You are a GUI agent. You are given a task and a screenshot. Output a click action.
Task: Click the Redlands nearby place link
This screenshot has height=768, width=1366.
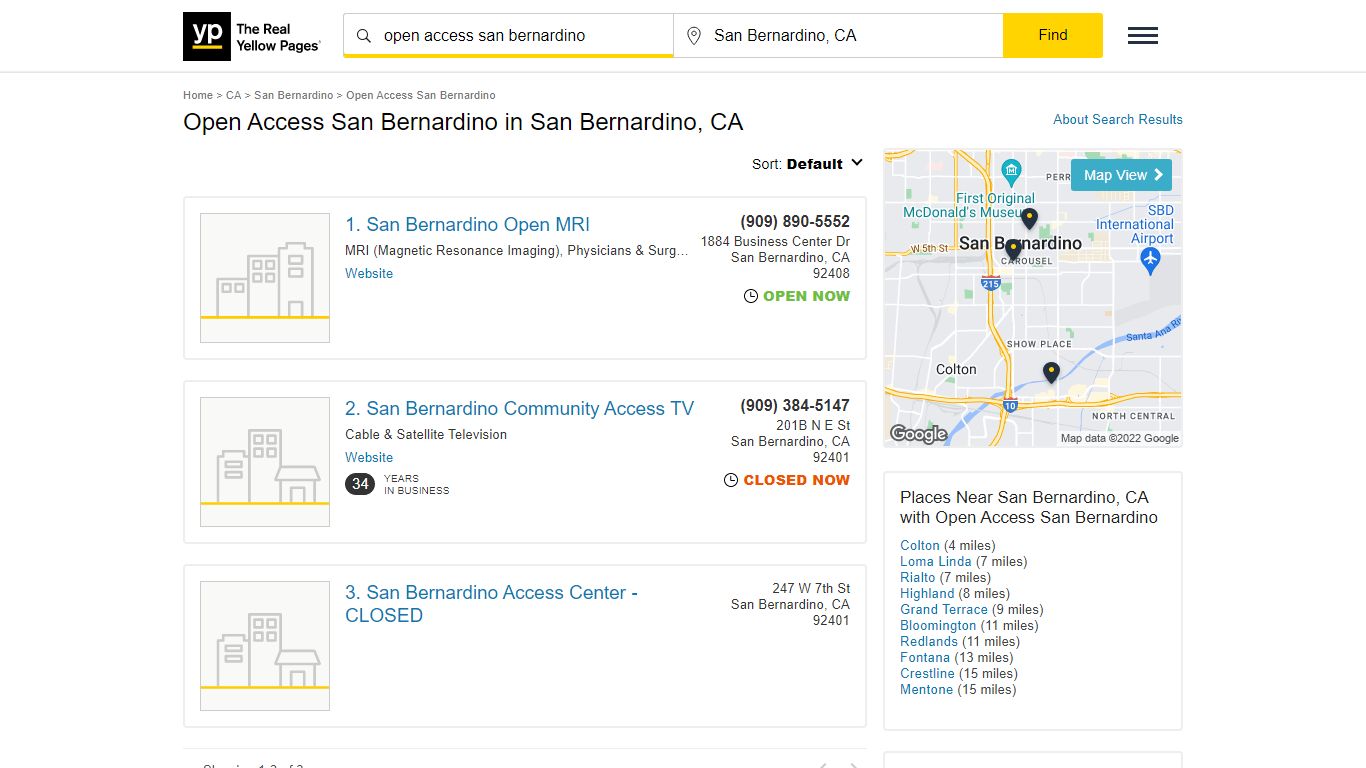click(929, 641)
